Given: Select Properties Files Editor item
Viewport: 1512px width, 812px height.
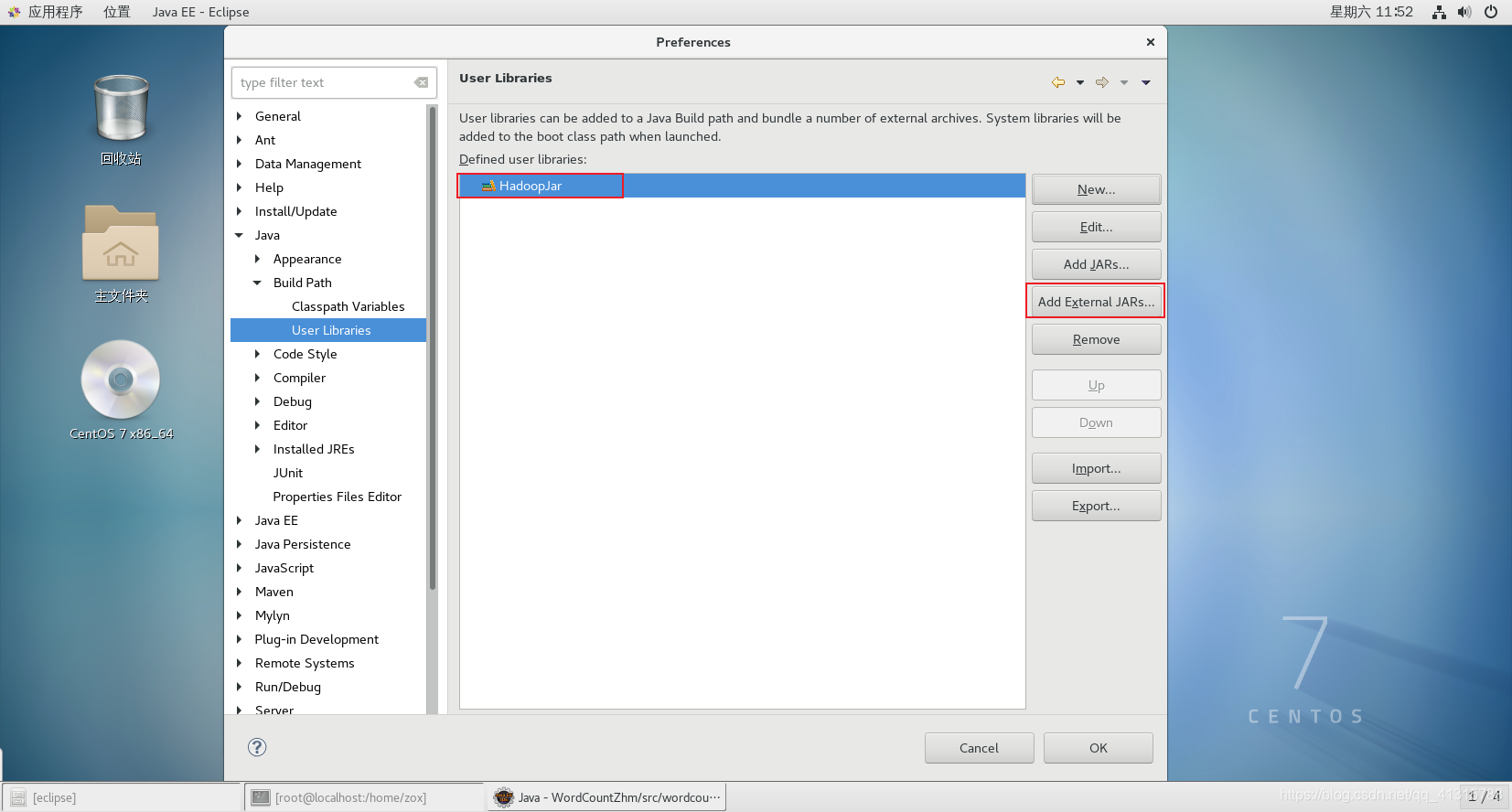Looking at the screenshot, I should click(337, 497).
